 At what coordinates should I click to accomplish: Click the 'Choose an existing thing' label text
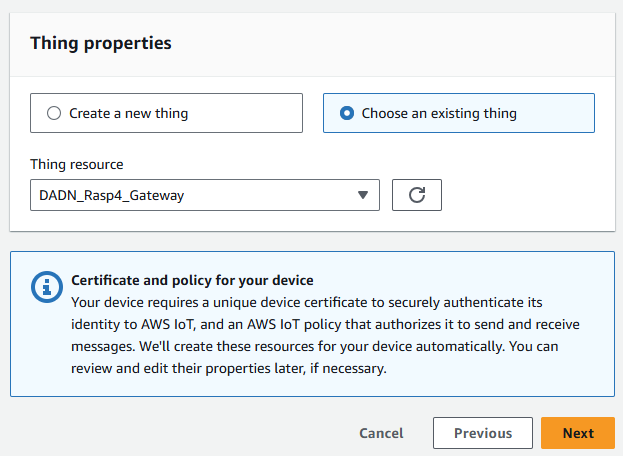[x=439, y=114]
